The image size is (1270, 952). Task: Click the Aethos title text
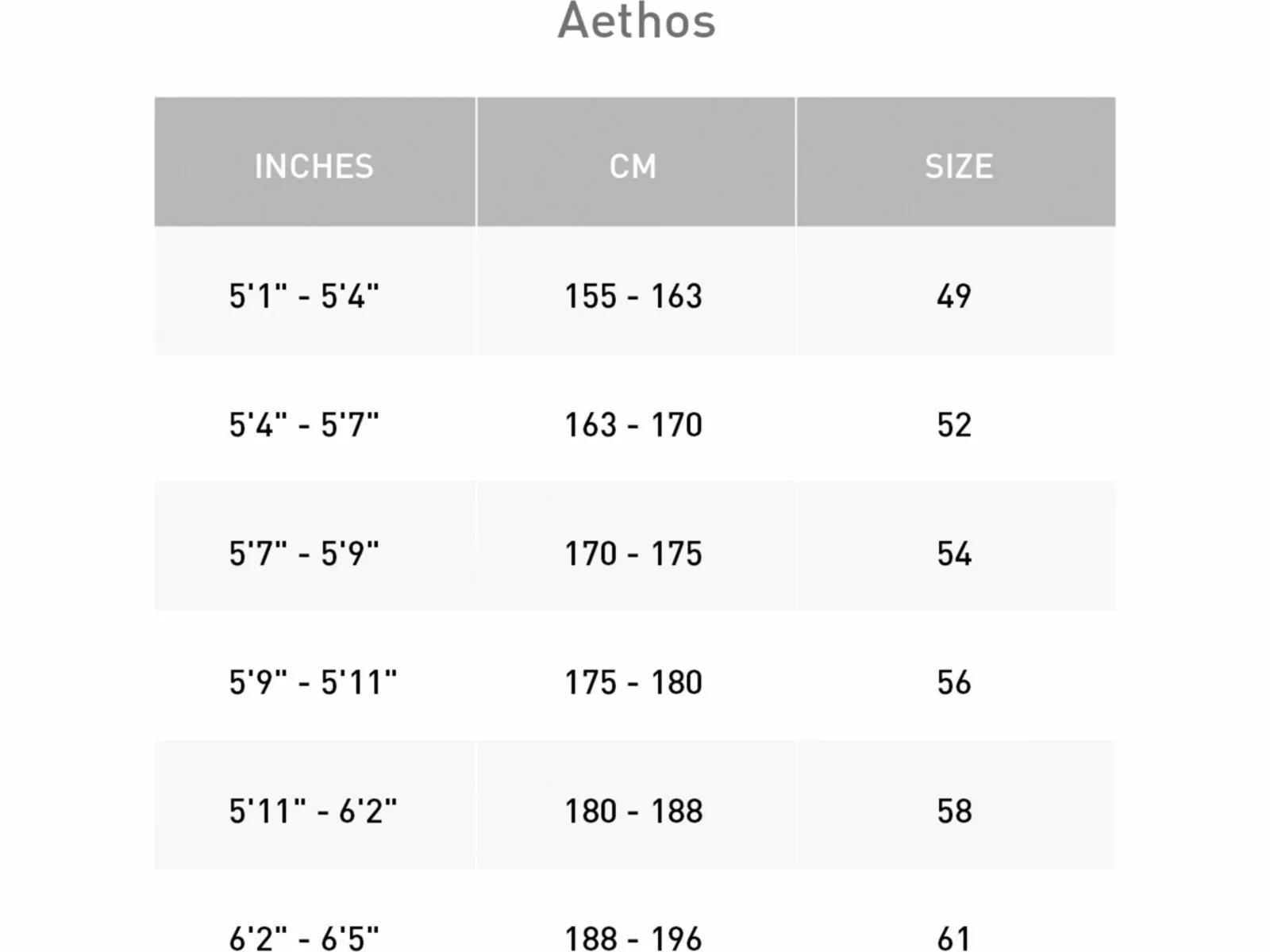coord(636,21)
